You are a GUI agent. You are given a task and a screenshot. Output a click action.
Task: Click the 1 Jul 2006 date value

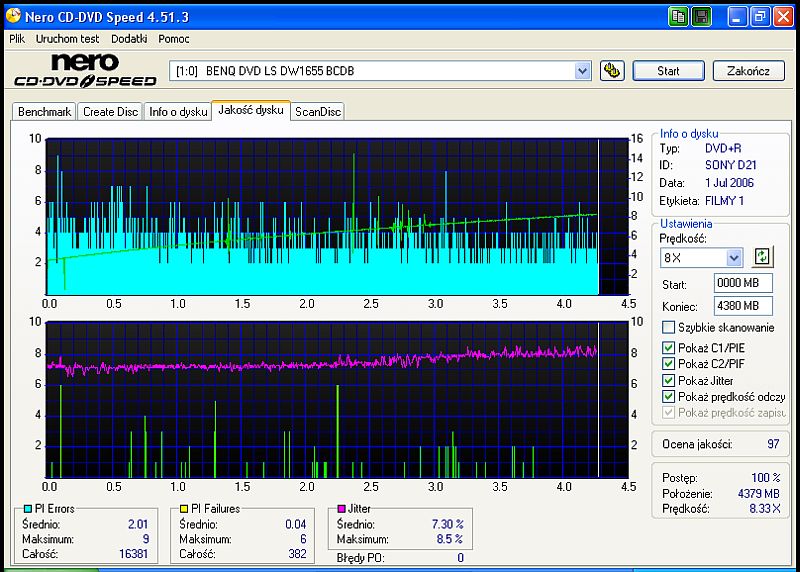[x=729, y=183]
